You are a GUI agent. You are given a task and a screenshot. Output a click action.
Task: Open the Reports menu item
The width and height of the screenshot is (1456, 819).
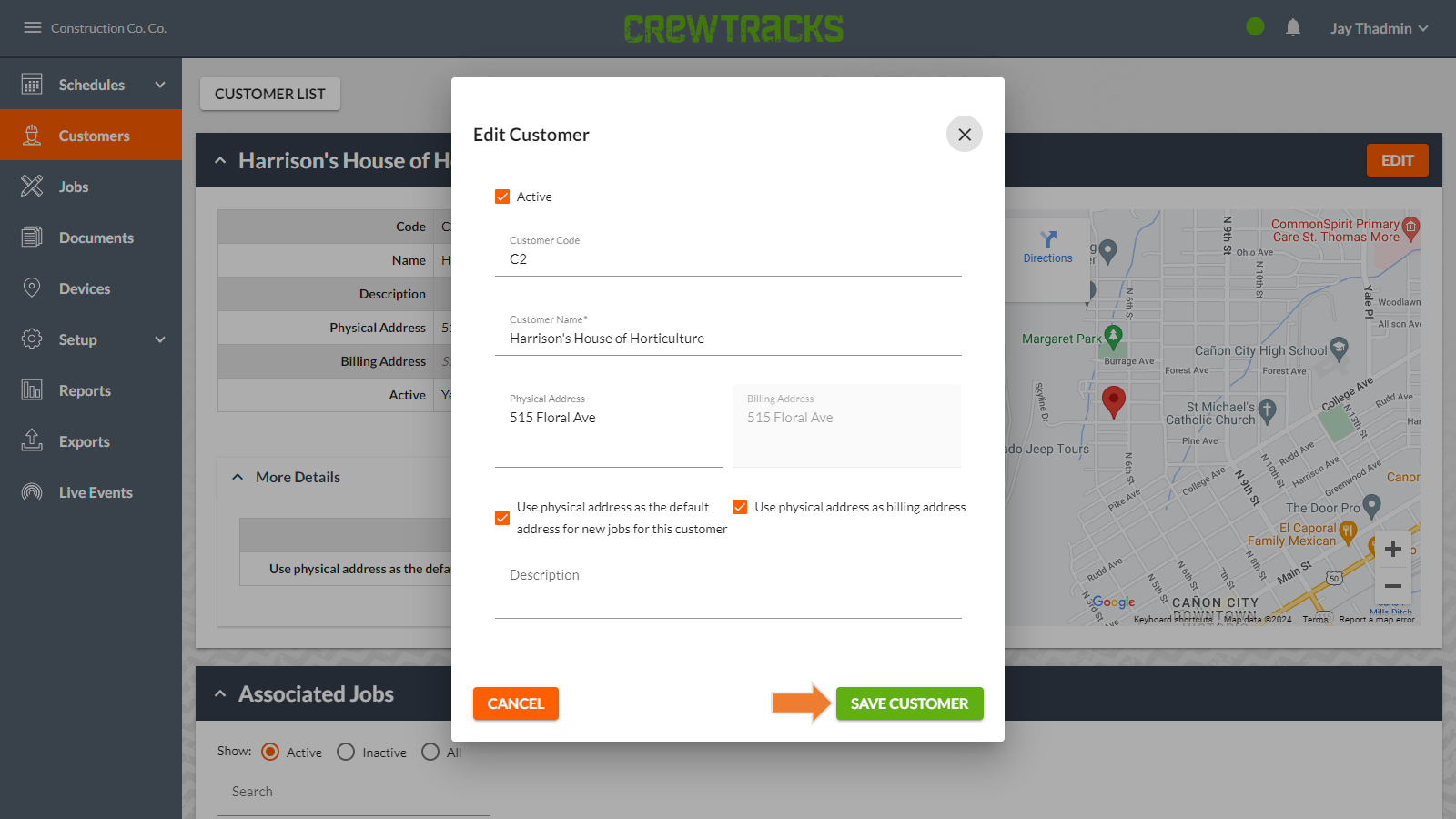click(x=91, y=390)
